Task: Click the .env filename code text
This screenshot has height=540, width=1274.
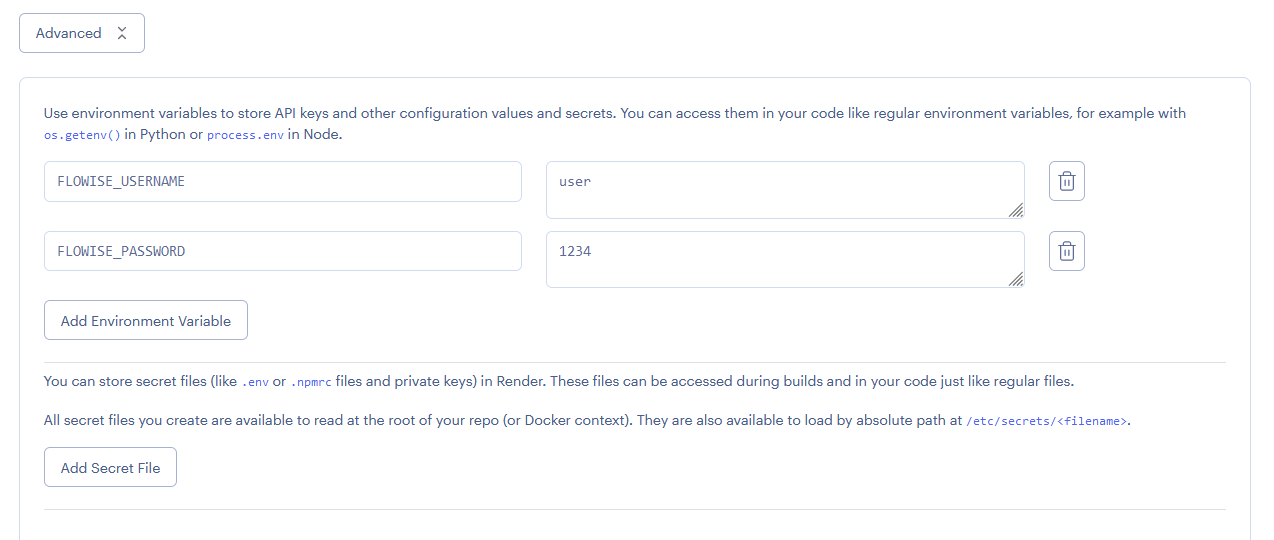Action: (x=256, y=382)
